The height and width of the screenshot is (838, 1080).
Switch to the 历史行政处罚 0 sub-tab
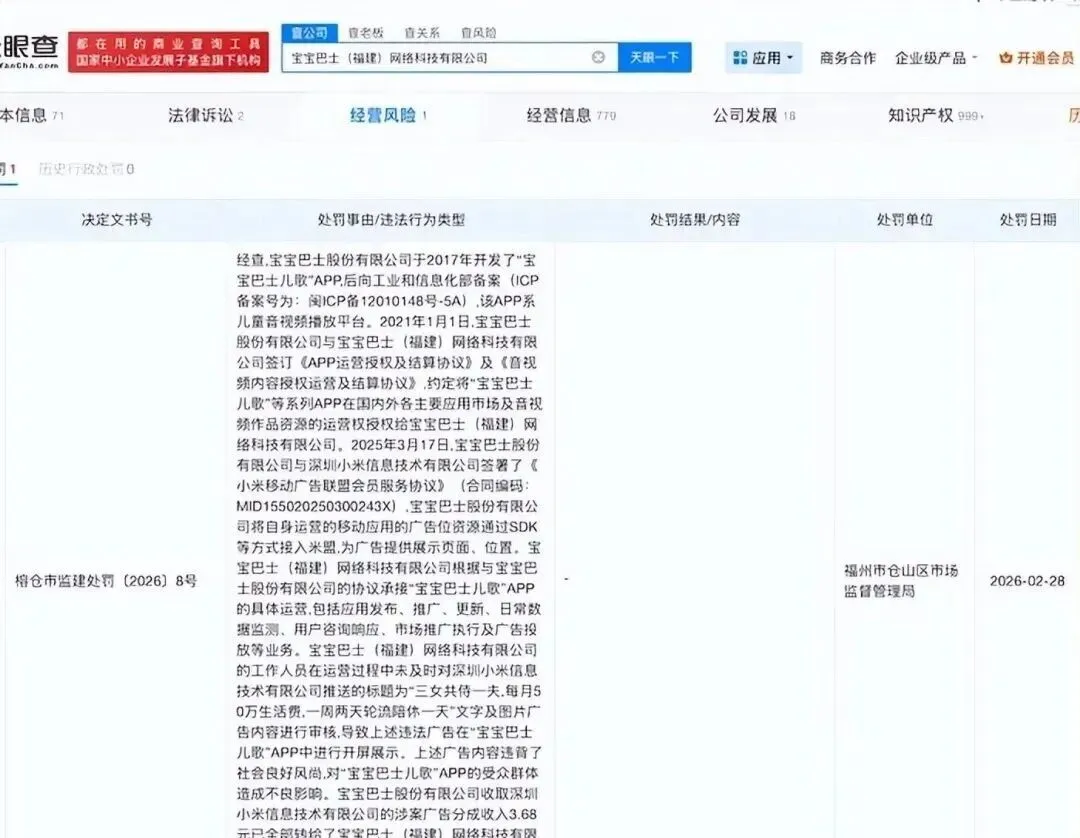[x=86, y=169]
